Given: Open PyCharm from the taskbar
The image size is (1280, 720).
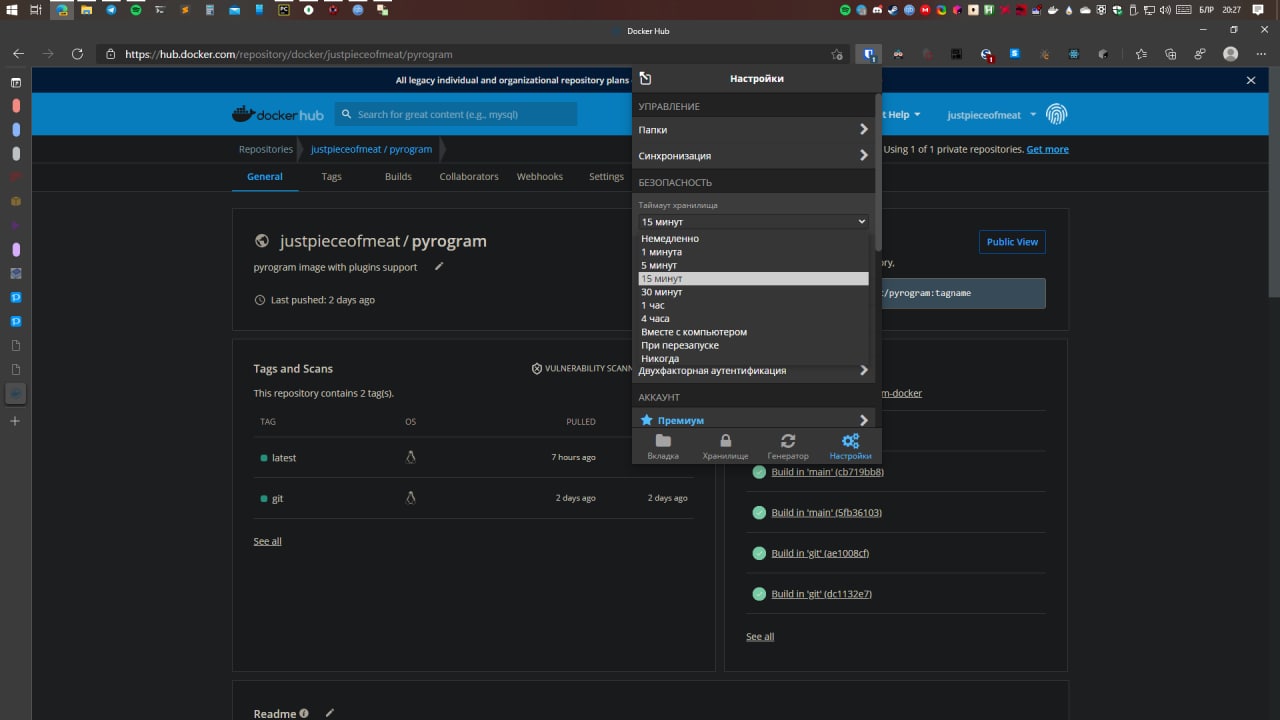Looking at the screenshot, I should pyautogui.click(x=284, y=10).
